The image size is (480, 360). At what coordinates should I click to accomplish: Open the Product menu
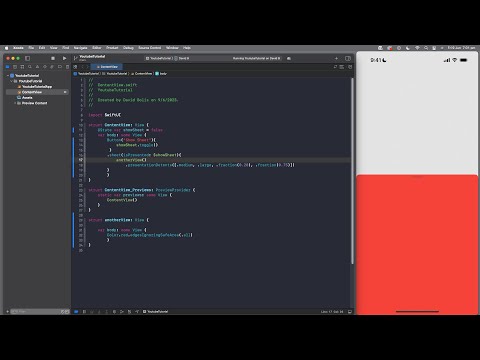[112, 48]
